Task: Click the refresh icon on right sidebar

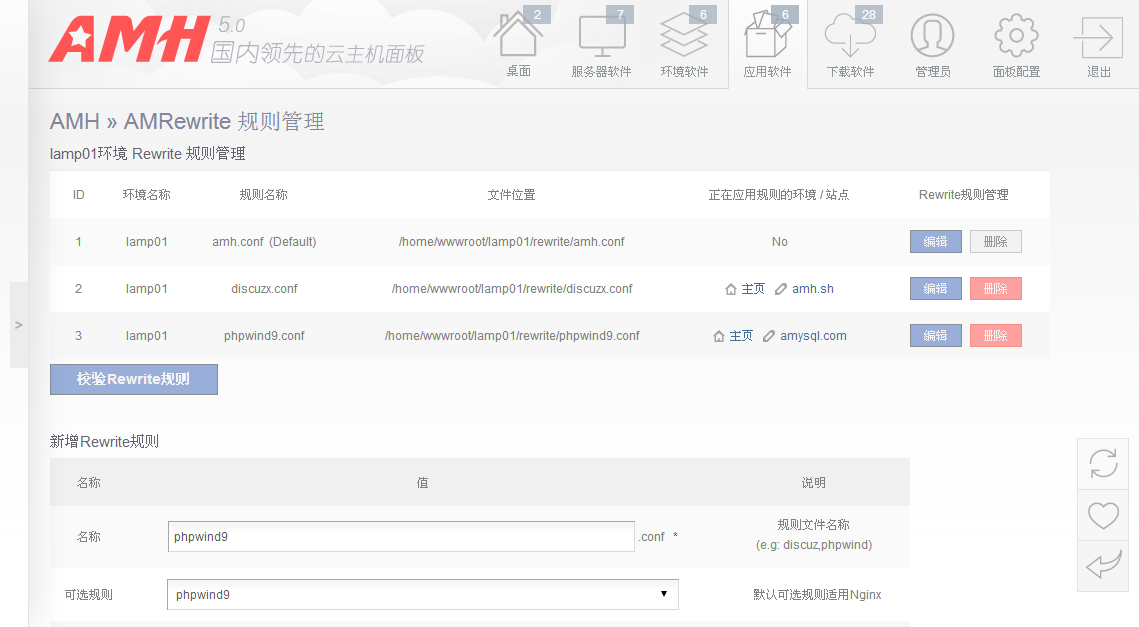Action: [x=1102, y=464]
